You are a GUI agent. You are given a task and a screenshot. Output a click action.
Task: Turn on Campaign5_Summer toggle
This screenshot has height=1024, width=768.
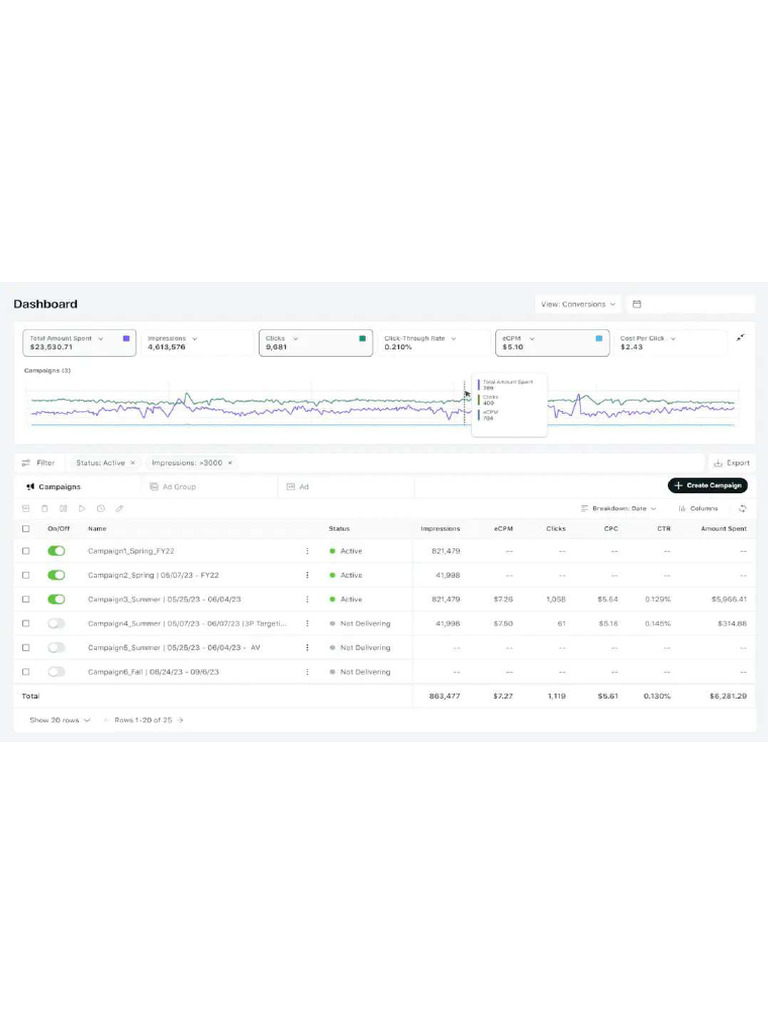[56, 647]
